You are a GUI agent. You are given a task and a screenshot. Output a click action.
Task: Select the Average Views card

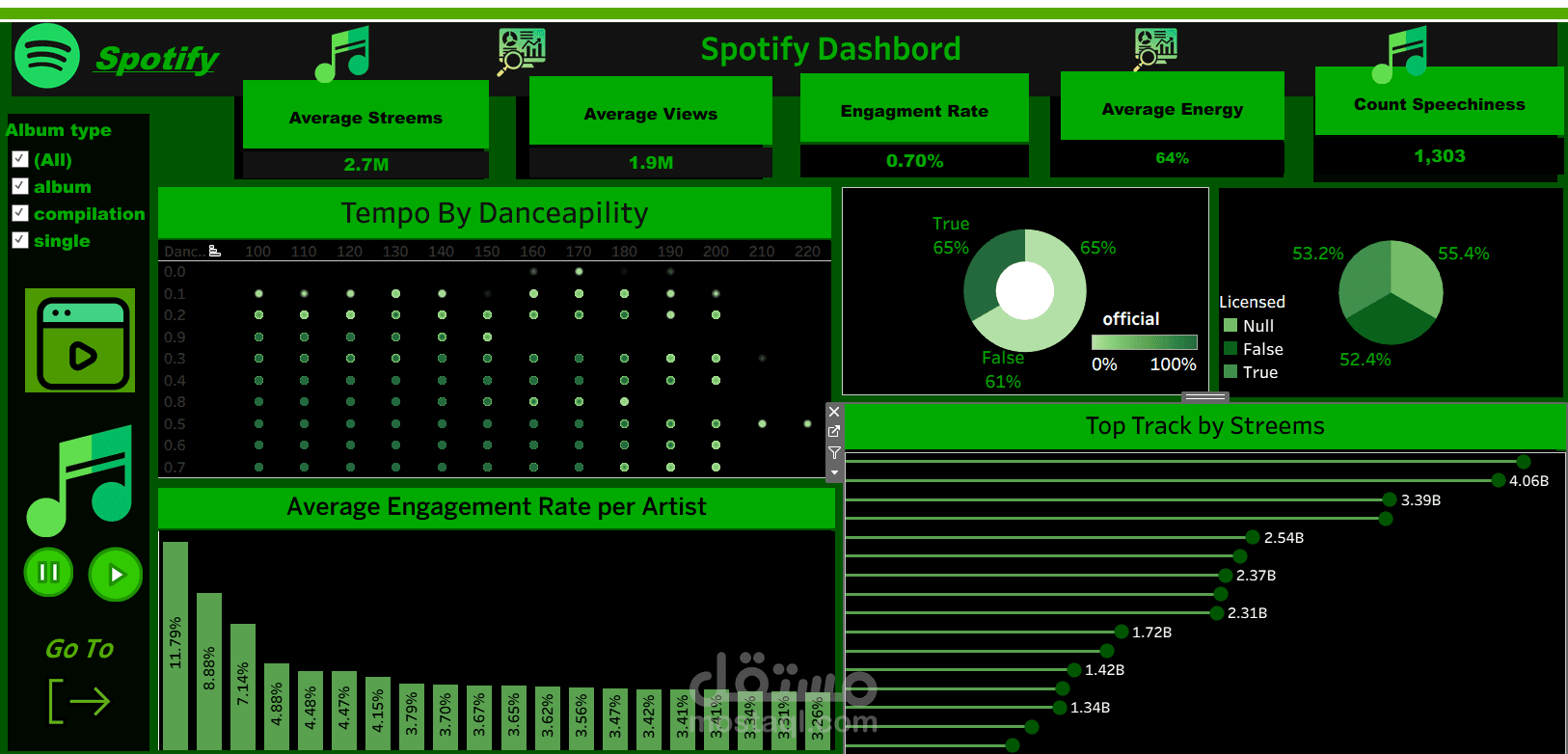point(651,111)
